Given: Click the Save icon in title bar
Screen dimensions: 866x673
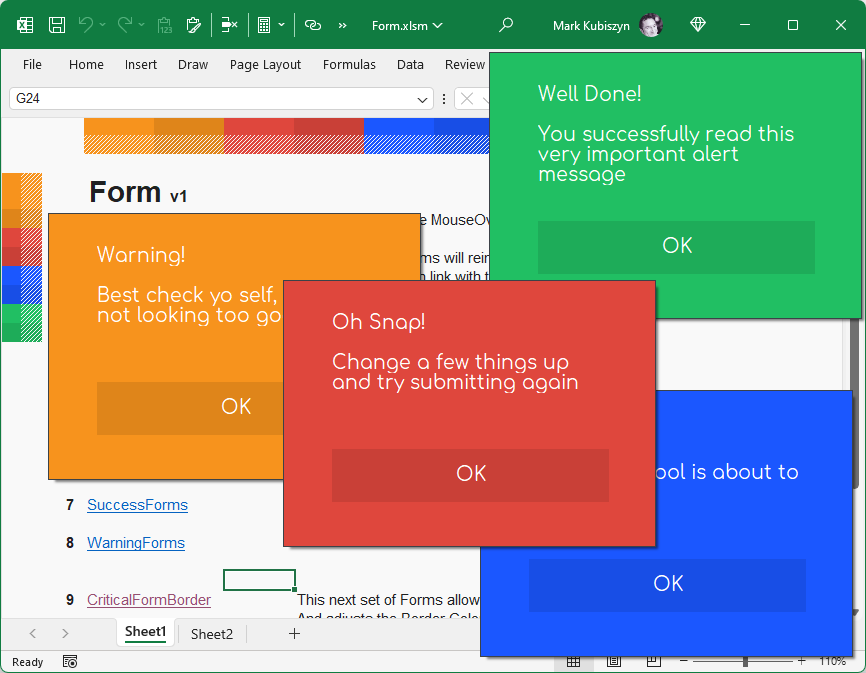Looking at the screenshot, I should 57,25.
